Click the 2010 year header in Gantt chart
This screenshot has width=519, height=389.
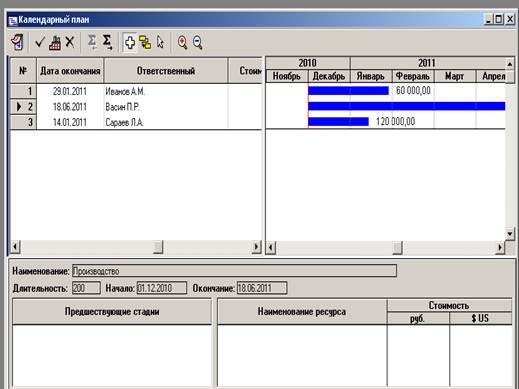(308, 63)
